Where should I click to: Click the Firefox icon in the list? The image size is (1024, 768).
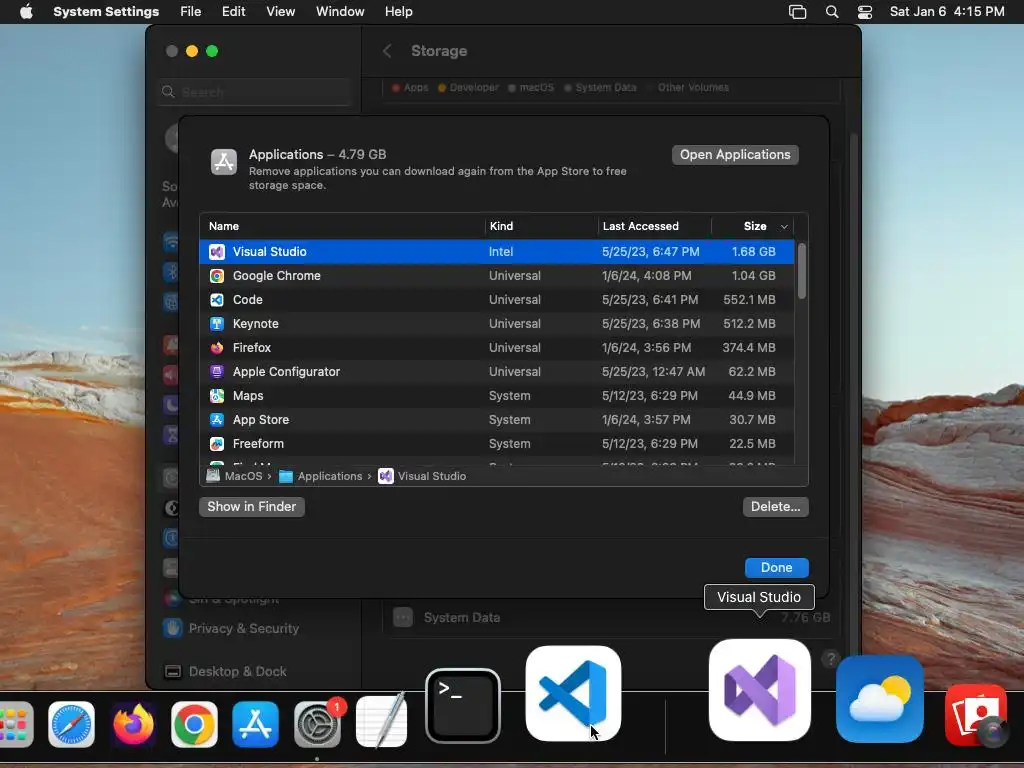(x=217, y=347)
